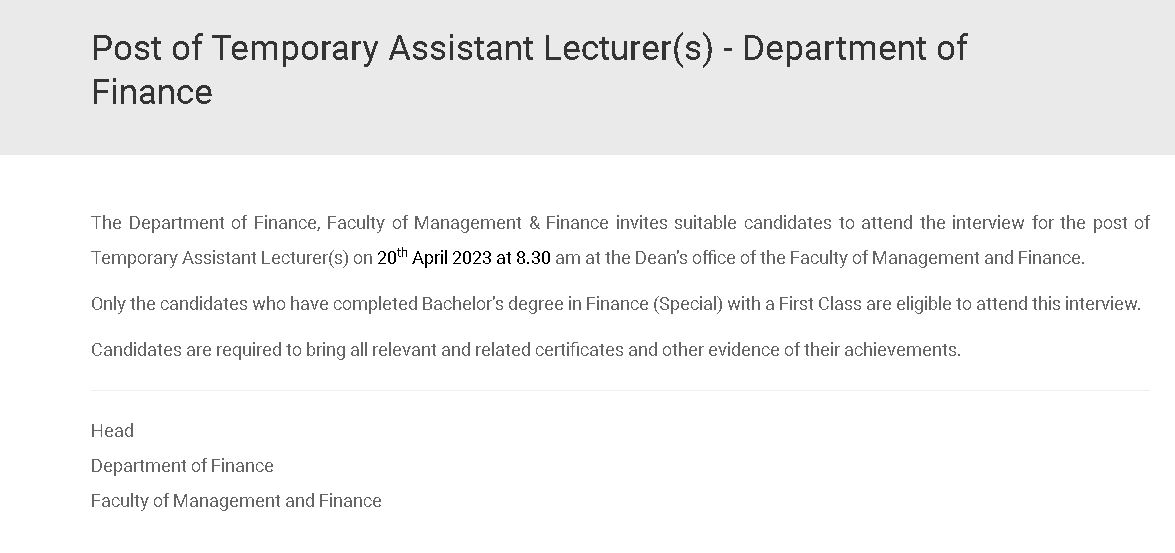The image size is (1175, 553).
Task: Click the word "Finance" on the title's second line
Action: point(152,92)
